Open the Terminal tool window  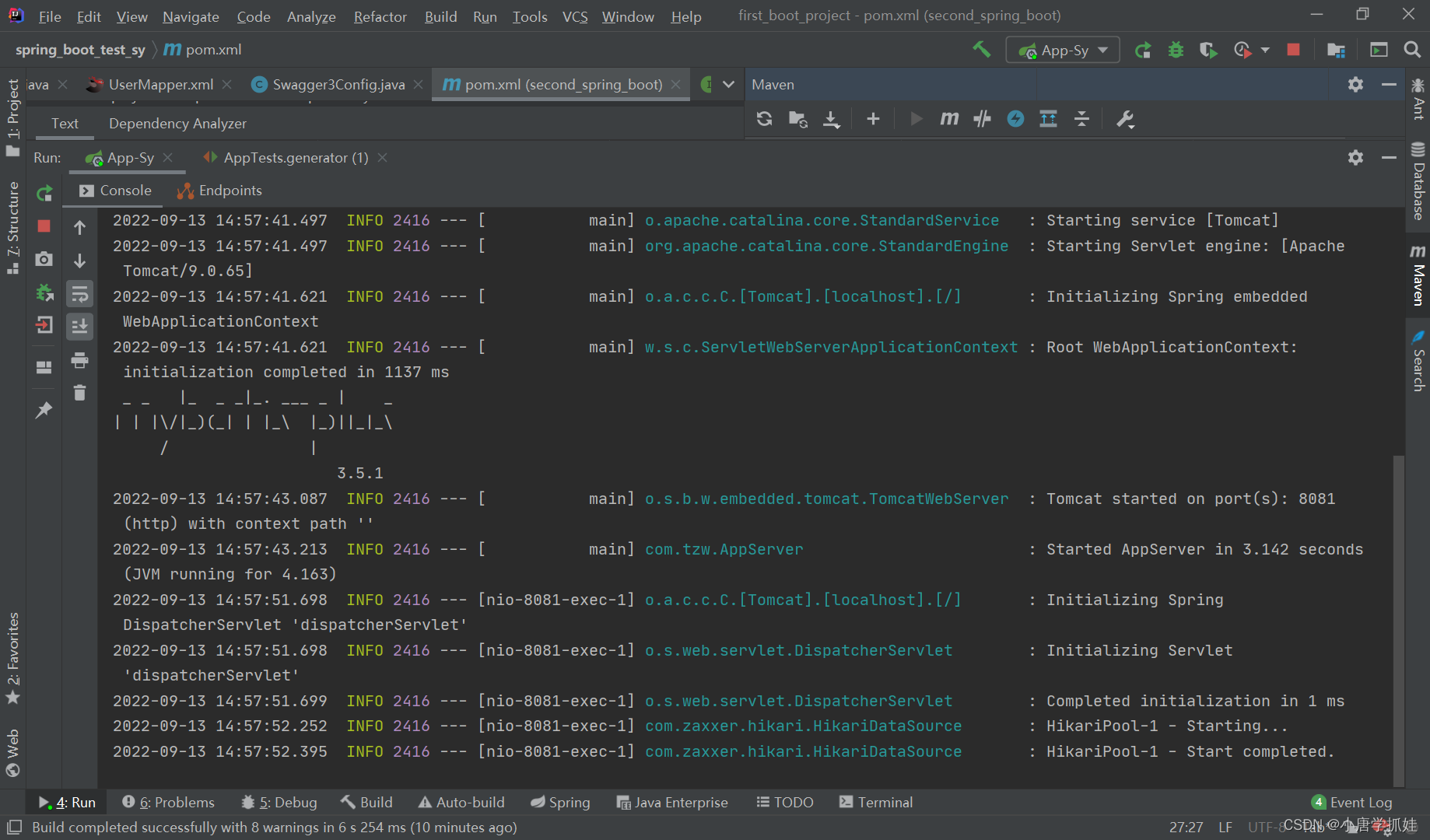pyautogui.click(x=876, y=802)
